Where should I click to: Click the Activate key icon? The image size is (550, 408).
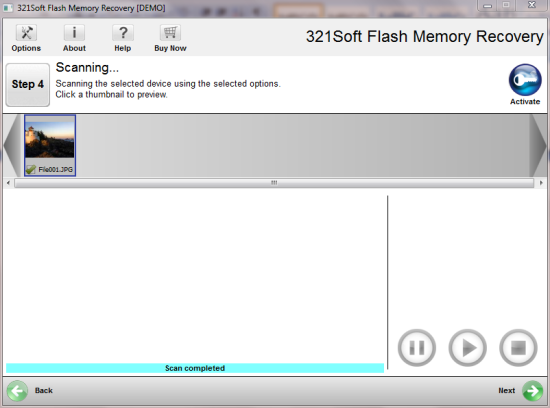[x=525, y=79]
